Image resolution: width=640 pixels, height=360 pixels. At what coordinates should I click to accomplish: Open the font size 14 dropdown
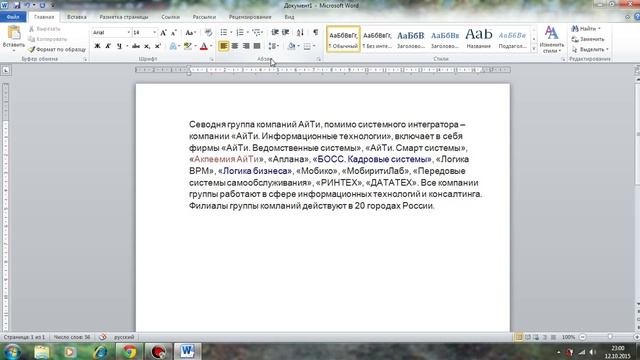(154, 32)
